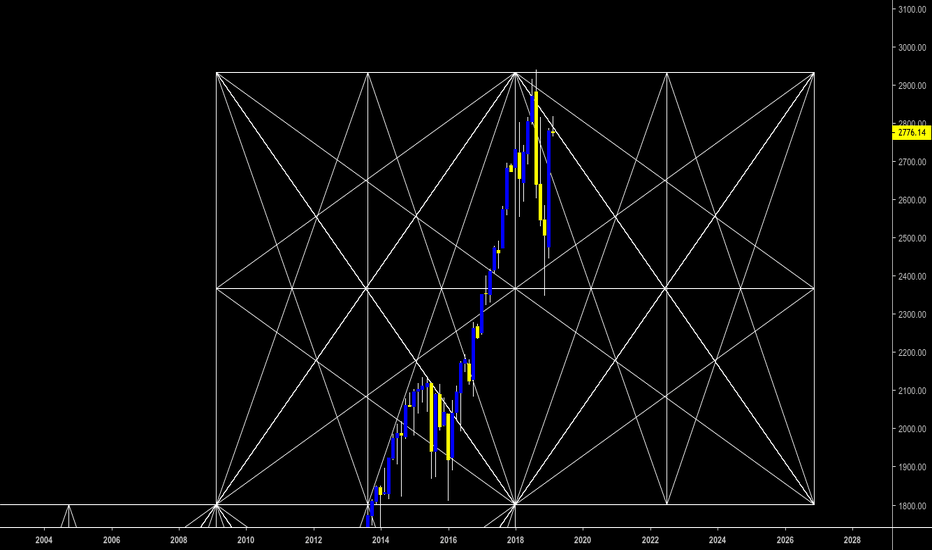
Task: Select the Gann box top-left corner anchor
Action: coord(217,73)
